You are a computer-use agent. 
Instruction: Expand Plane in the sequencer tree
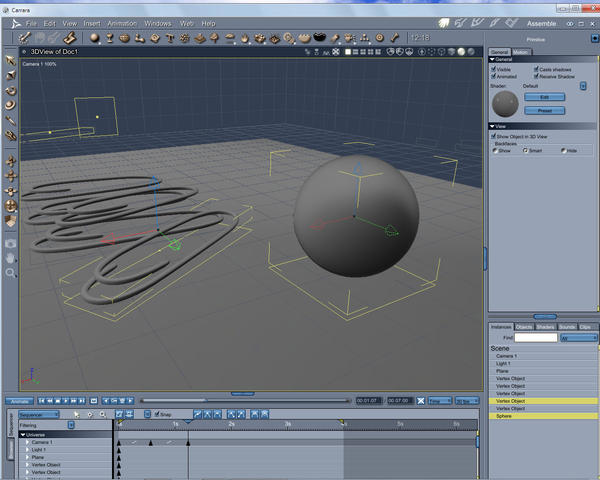click(28, 457)
